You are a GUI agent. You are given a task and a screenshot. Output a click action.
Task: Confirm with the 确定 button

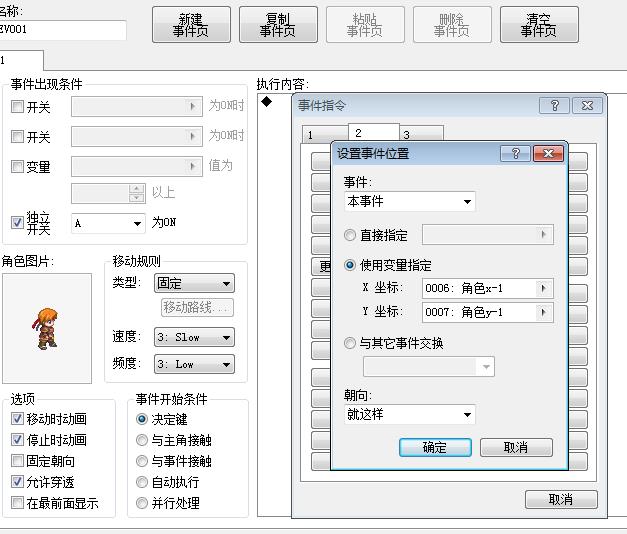pos(435,447)
